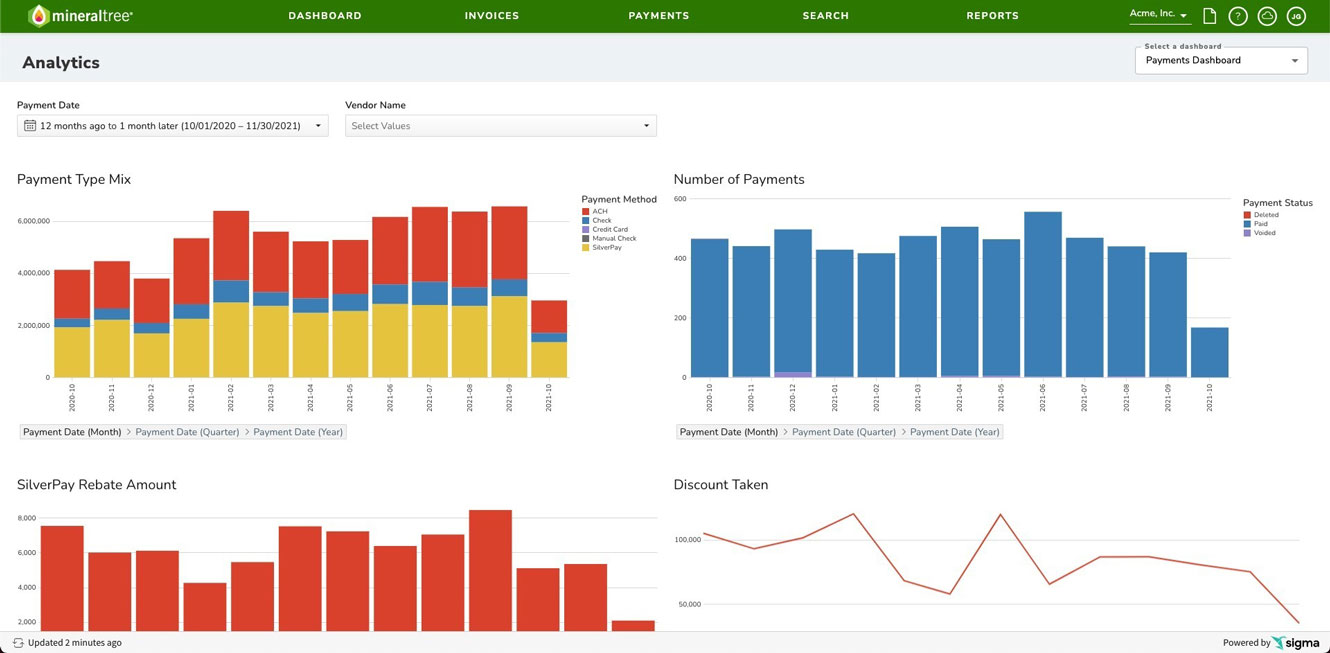The image size is (1330, 653).
Task: Switch to the Invoices section
Action: click(x=491, y=15)
